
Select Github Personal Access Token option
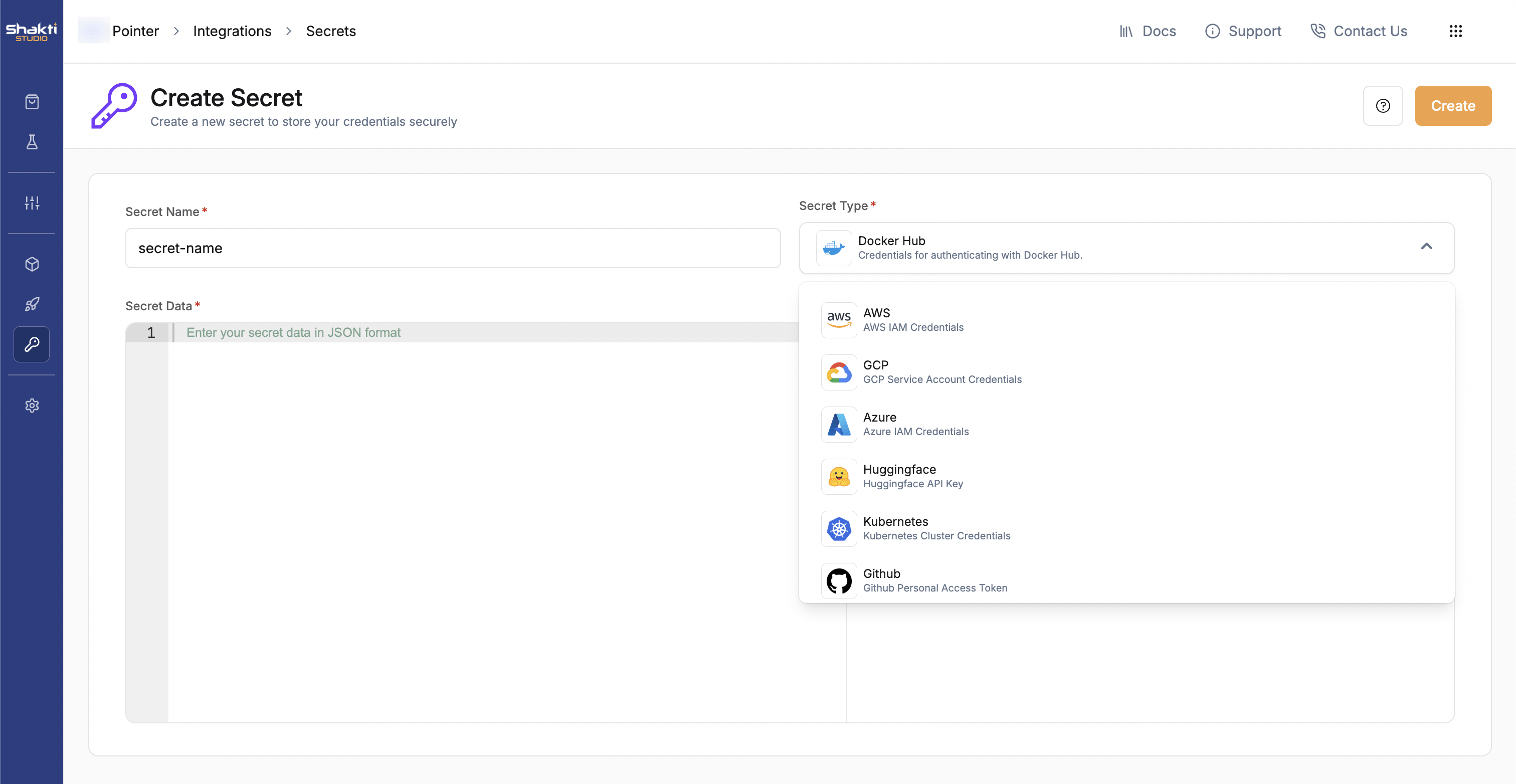[x=1126, y=580]
